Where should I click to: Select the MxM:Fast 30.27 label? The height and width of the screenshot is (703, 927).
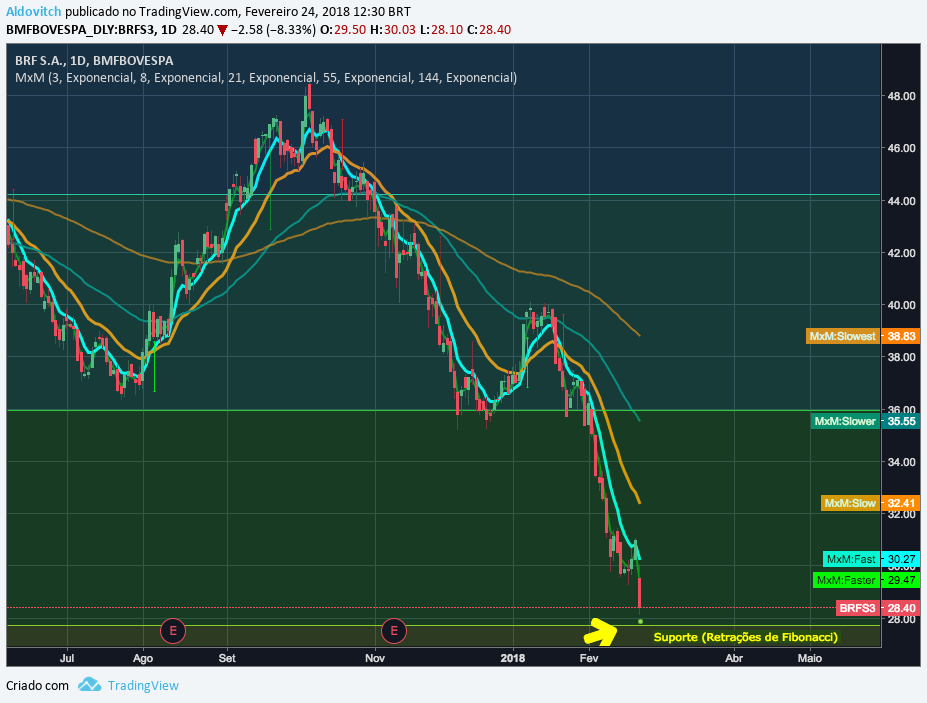(871, 559)
